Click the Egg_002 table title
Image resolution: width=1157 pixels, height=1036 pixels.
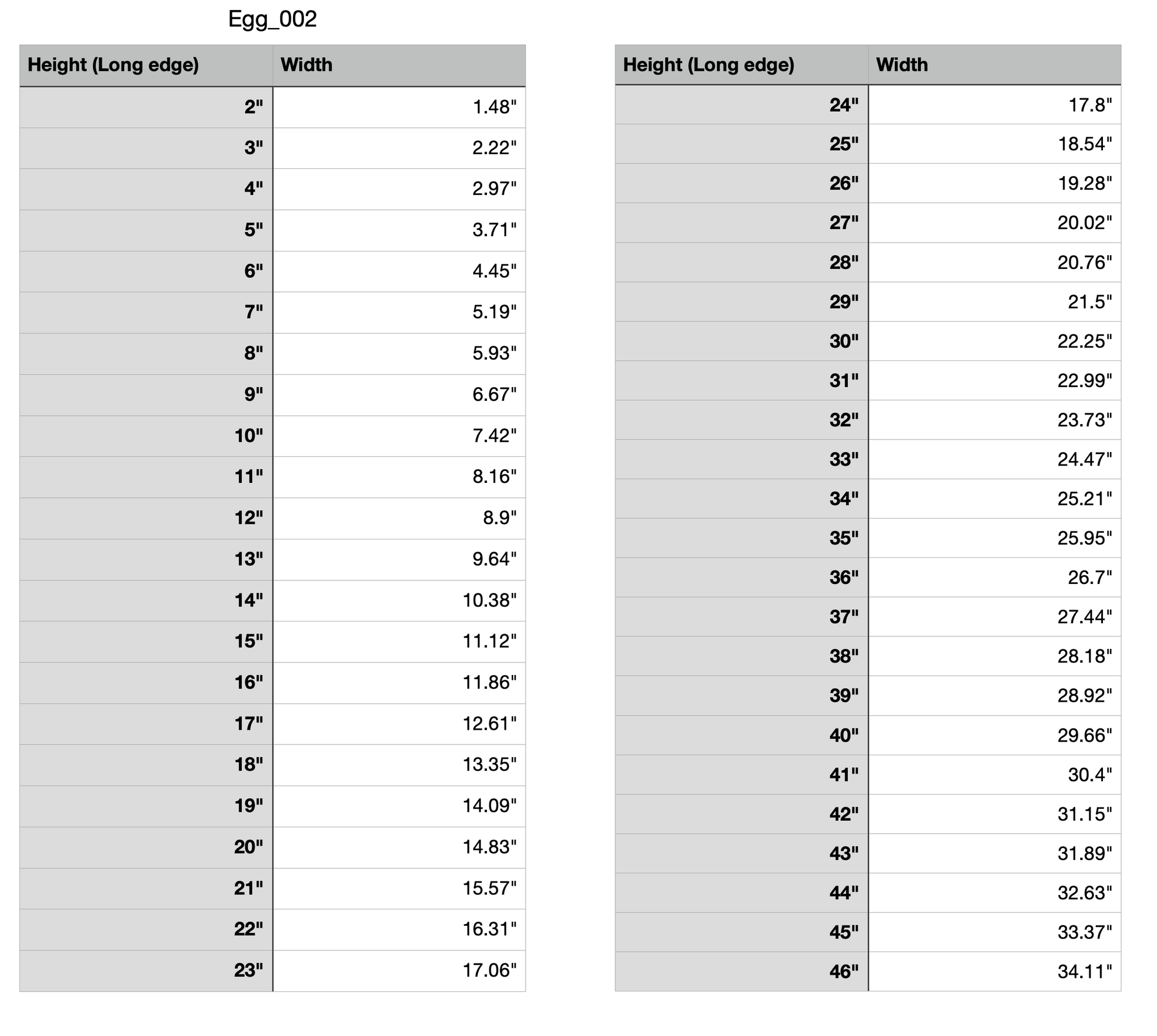(272, 20)
